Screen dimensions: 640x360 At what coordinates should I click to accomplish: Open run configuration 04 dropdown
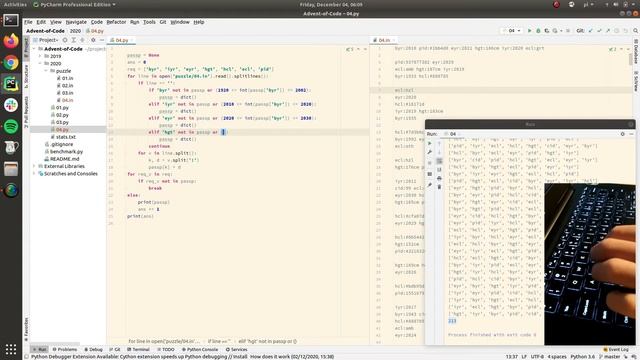tap(511, 31)
